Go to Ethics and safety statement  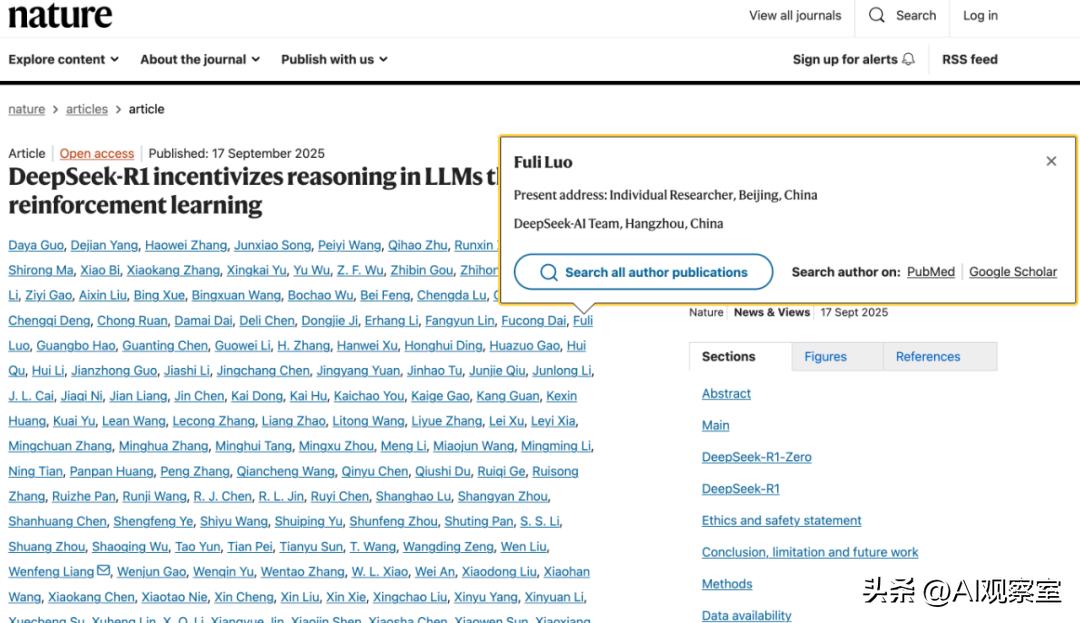tap(781, 520)
